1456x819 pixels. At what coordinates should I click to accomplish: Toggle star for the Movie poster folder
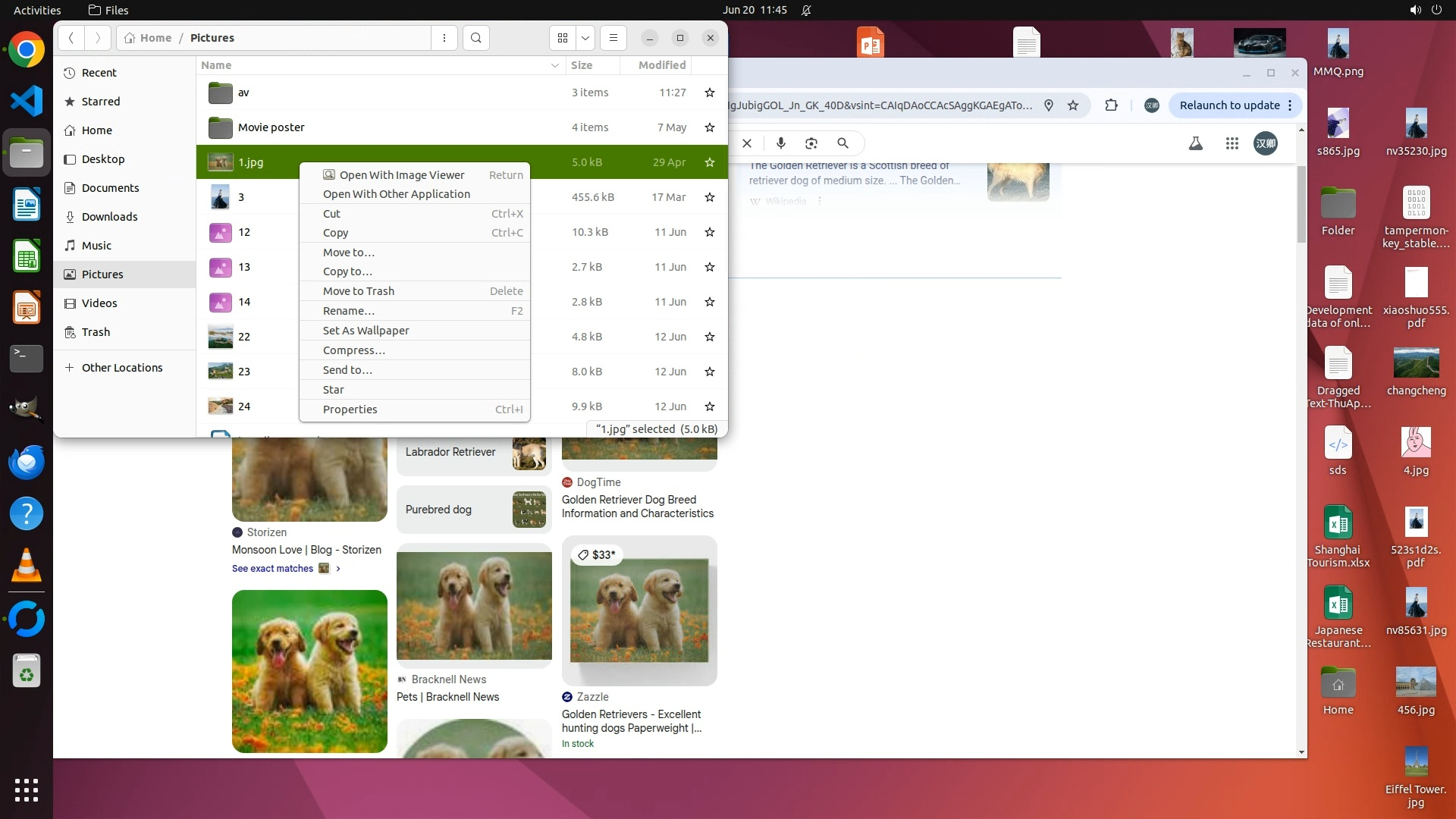pyautogui.click(x=710, y=127)
